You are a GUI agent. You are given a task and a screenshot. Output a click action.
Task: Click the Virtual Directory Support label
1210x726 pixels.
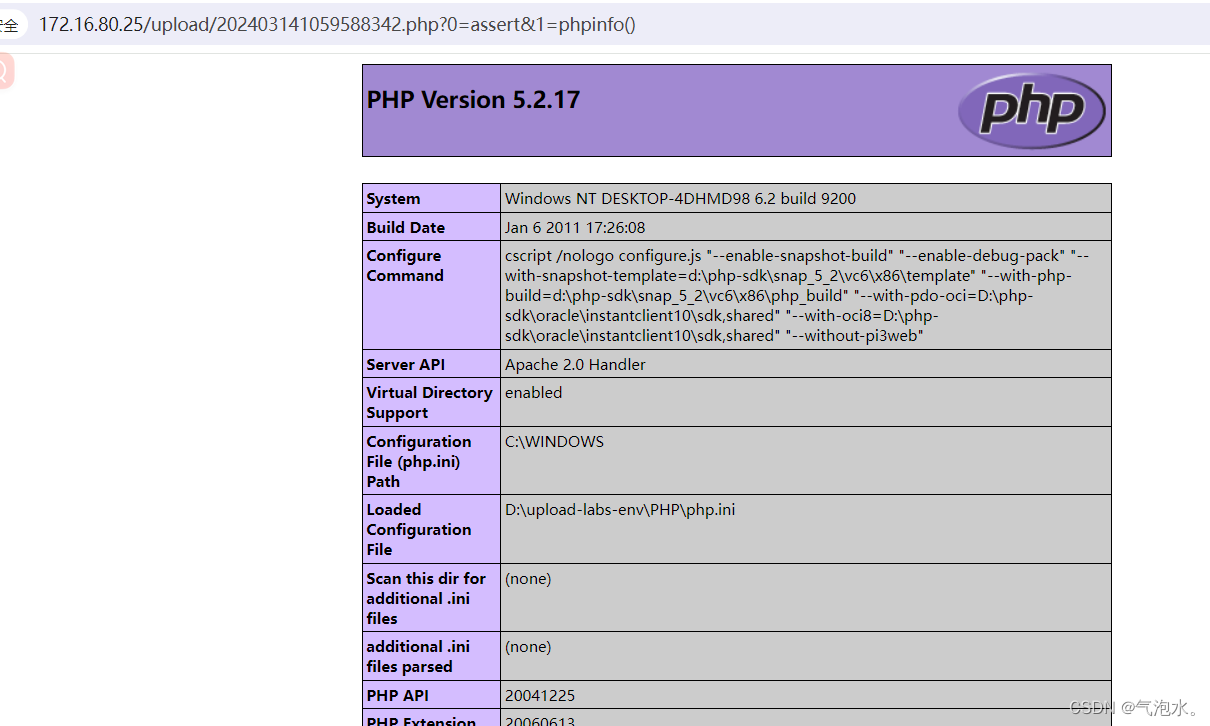(x=429, y=402)
